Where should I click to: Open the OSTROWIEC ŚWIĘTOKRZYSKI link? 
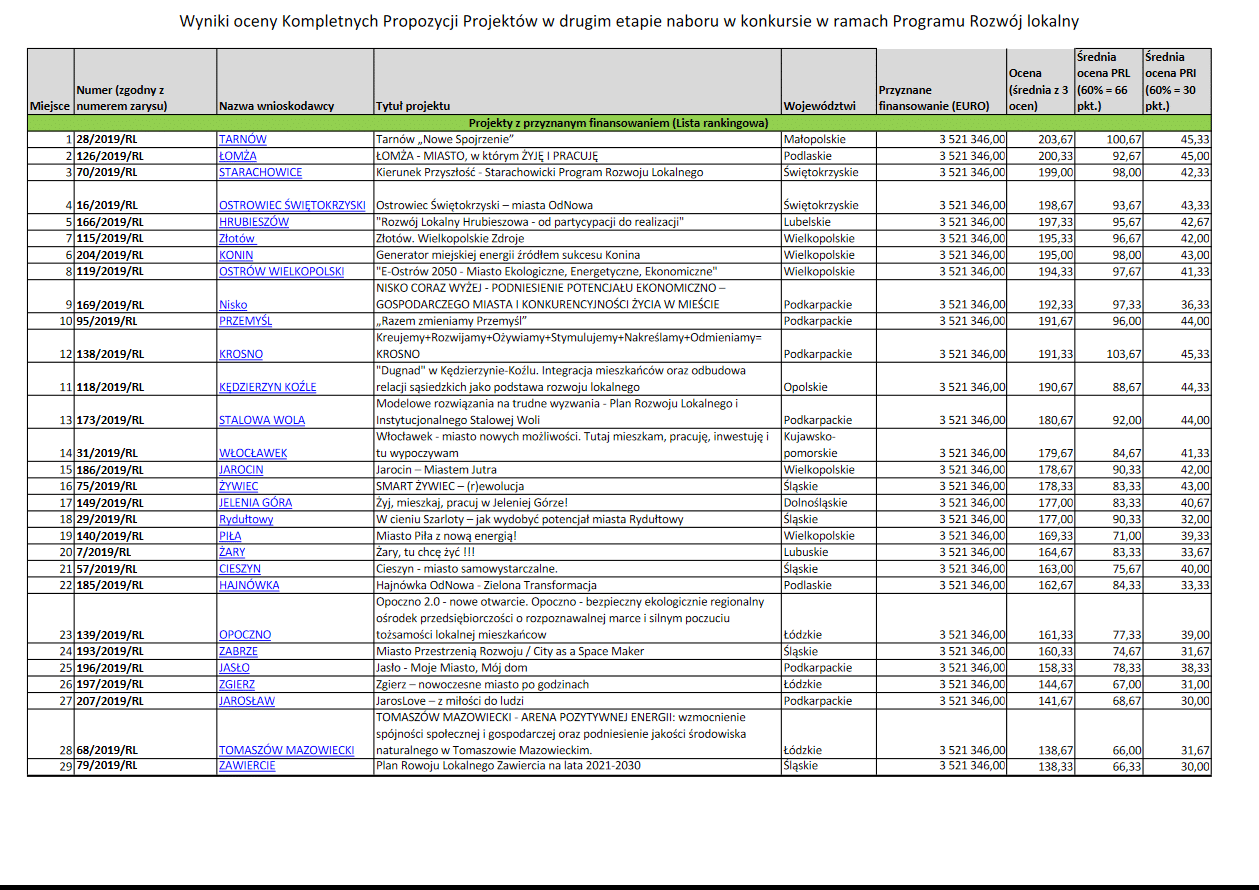[292, 205]
